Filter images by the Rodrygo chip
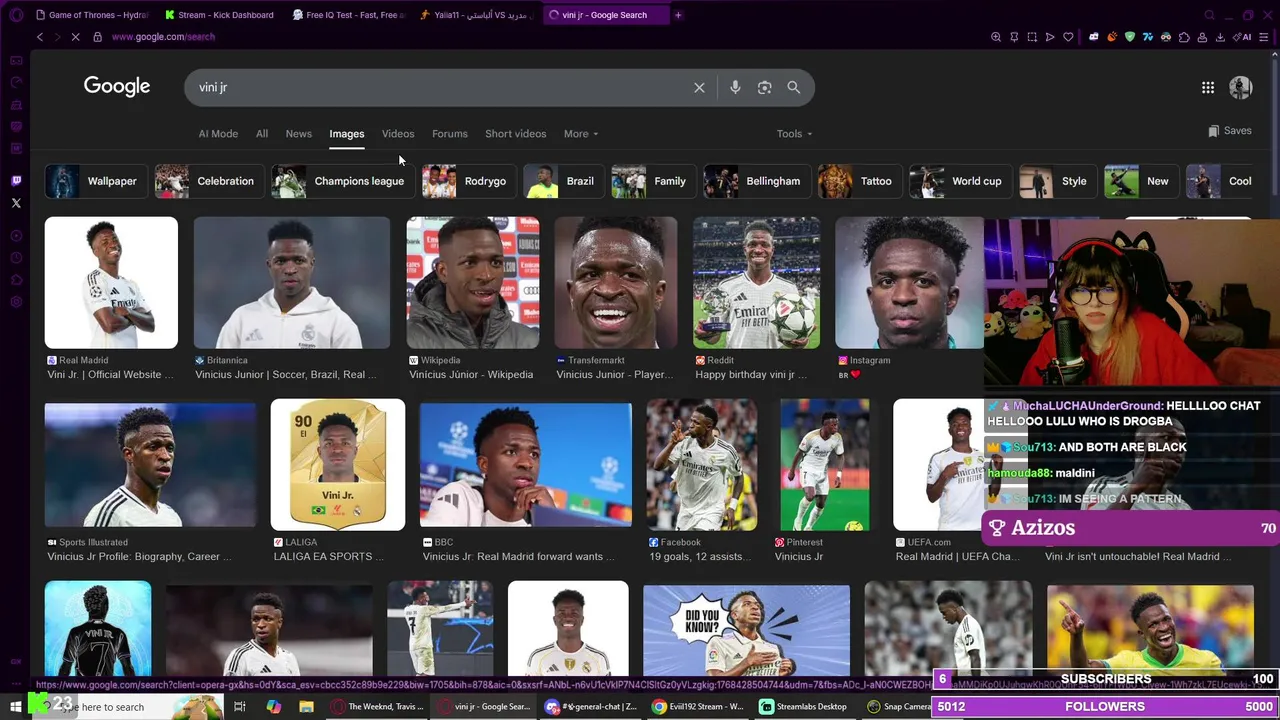1280x720 pixels. pyautogui.click(x=468, y=181)
